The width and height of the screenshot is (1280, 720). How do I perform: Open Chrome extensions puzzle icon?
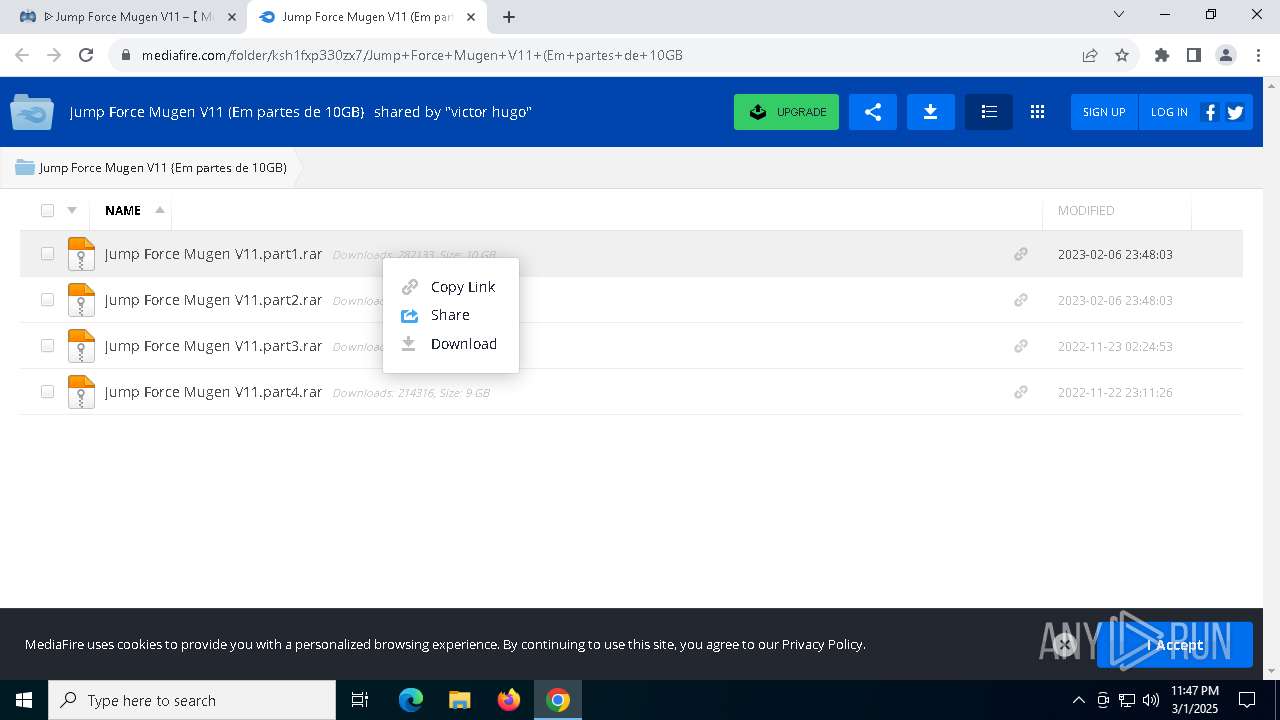1162,55
